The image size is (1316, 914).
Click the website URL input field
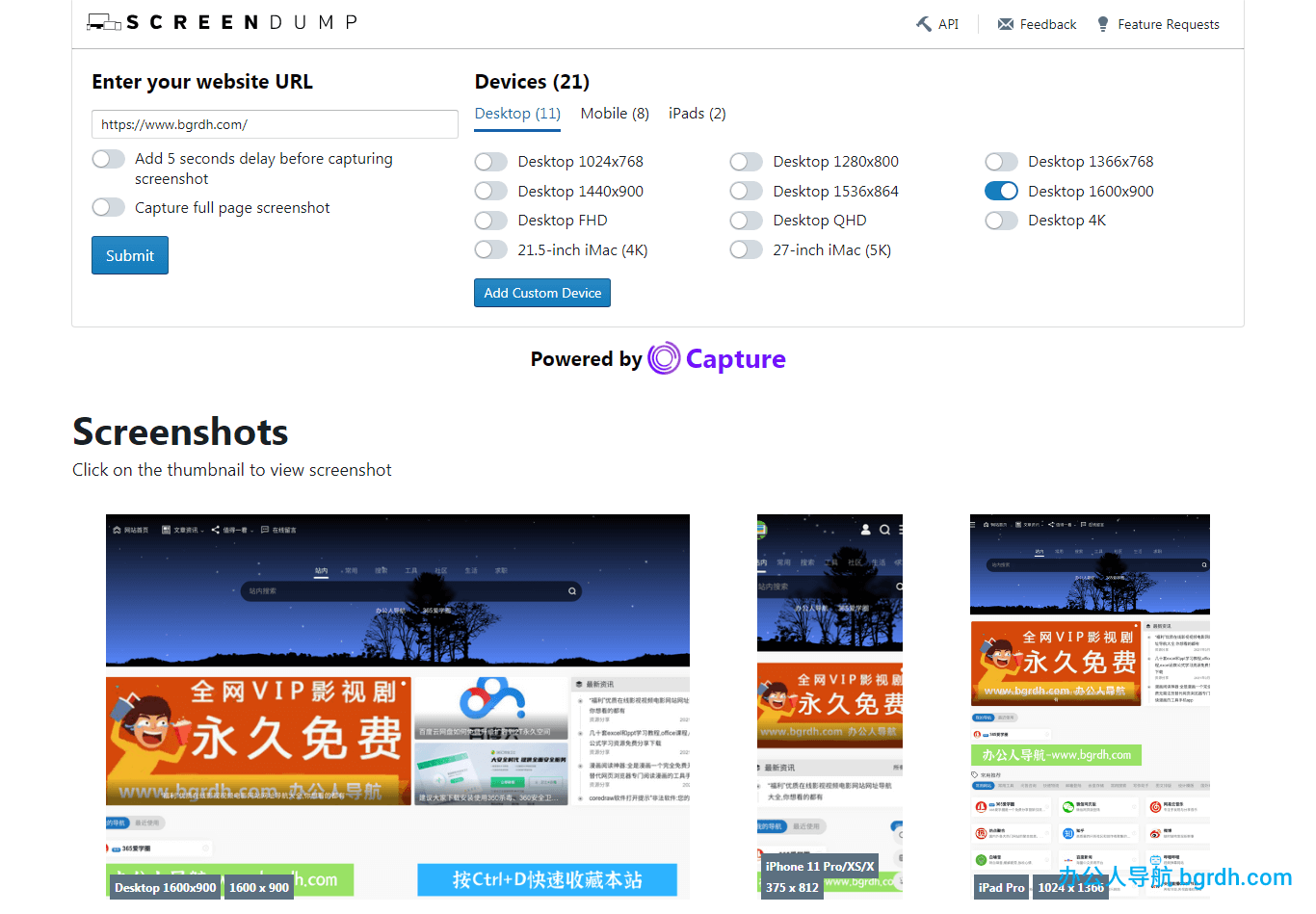[x=275, y=124]
